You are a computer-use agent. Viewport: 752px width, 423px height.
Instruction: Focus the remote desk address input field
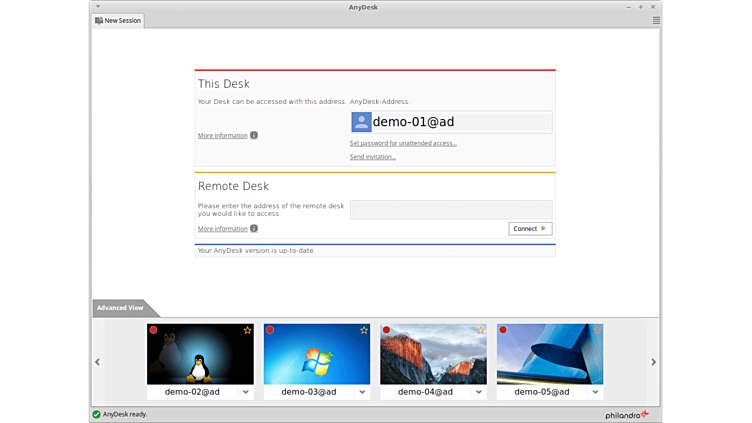point(451,210)
